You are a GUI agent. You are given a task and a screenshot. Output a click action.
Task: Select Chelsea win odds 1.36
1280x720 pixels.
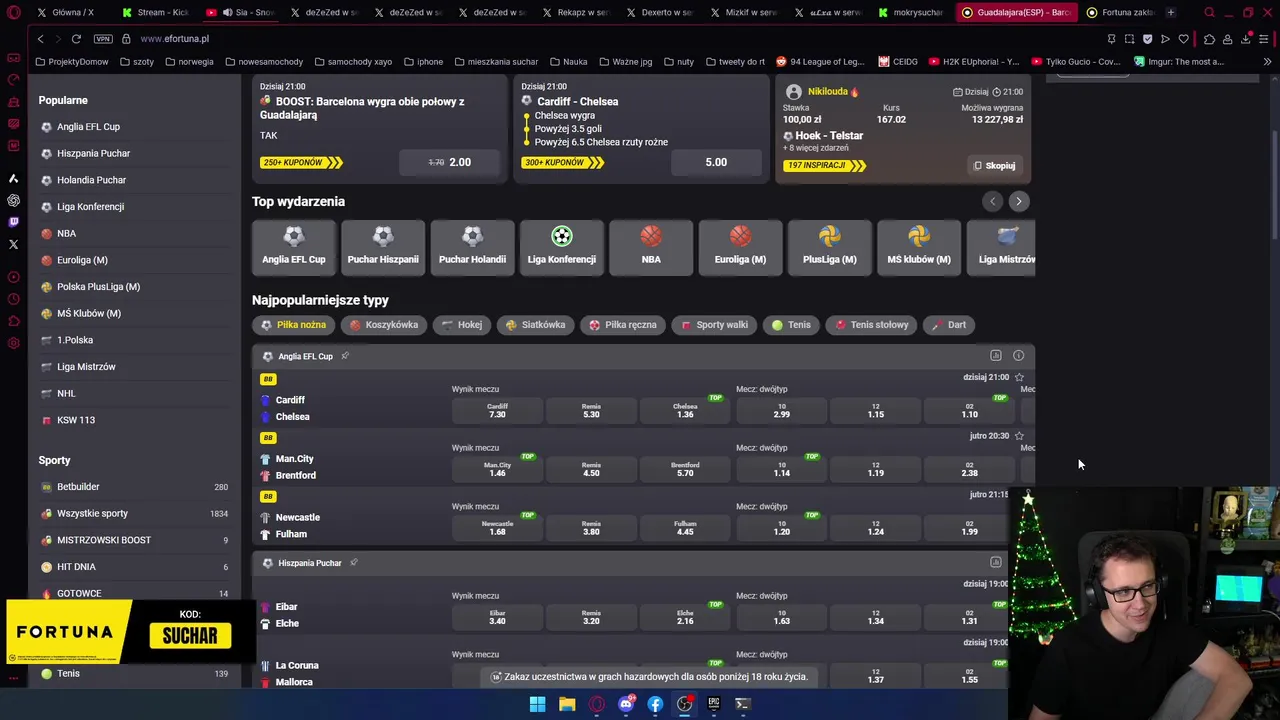[x=685, y=410]
